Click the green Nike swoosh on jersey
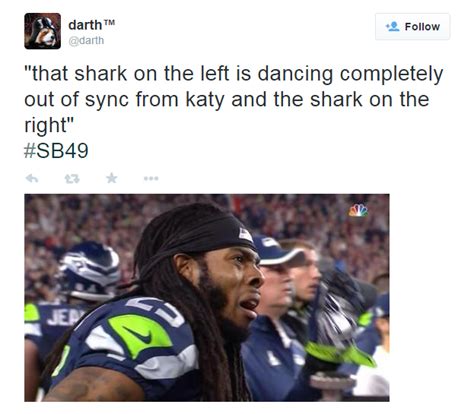This screenshot has width=474, height=414. pos(139,335)
